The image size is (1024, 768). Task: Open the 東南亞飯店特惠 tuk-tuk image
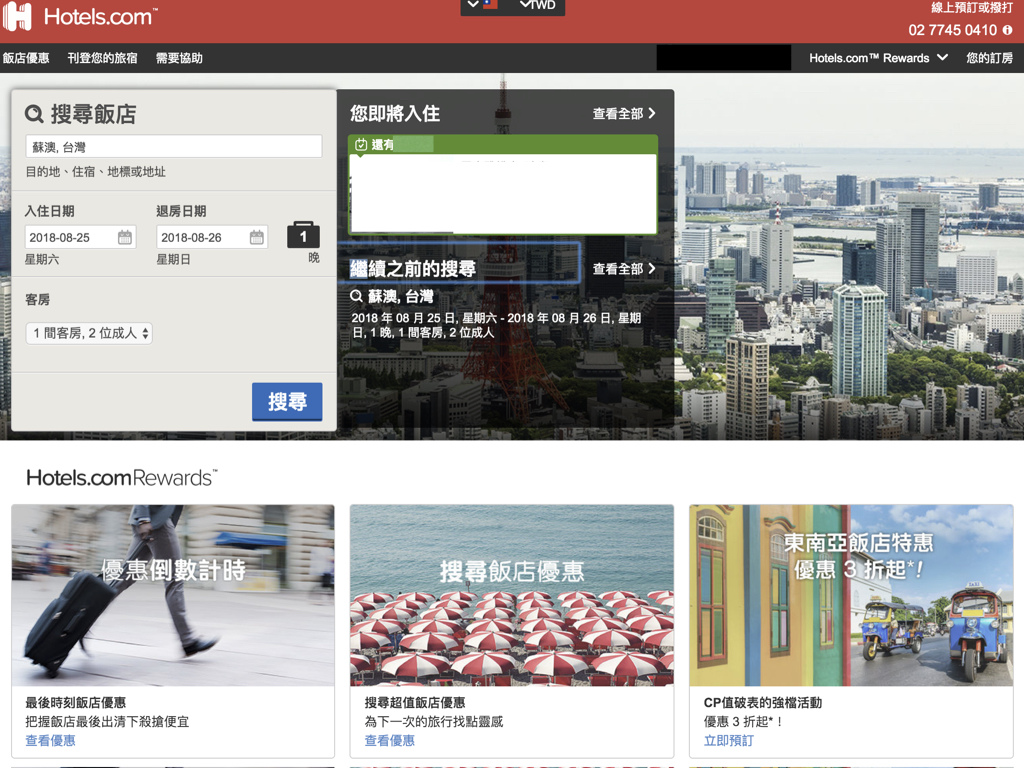click(851, 595)
